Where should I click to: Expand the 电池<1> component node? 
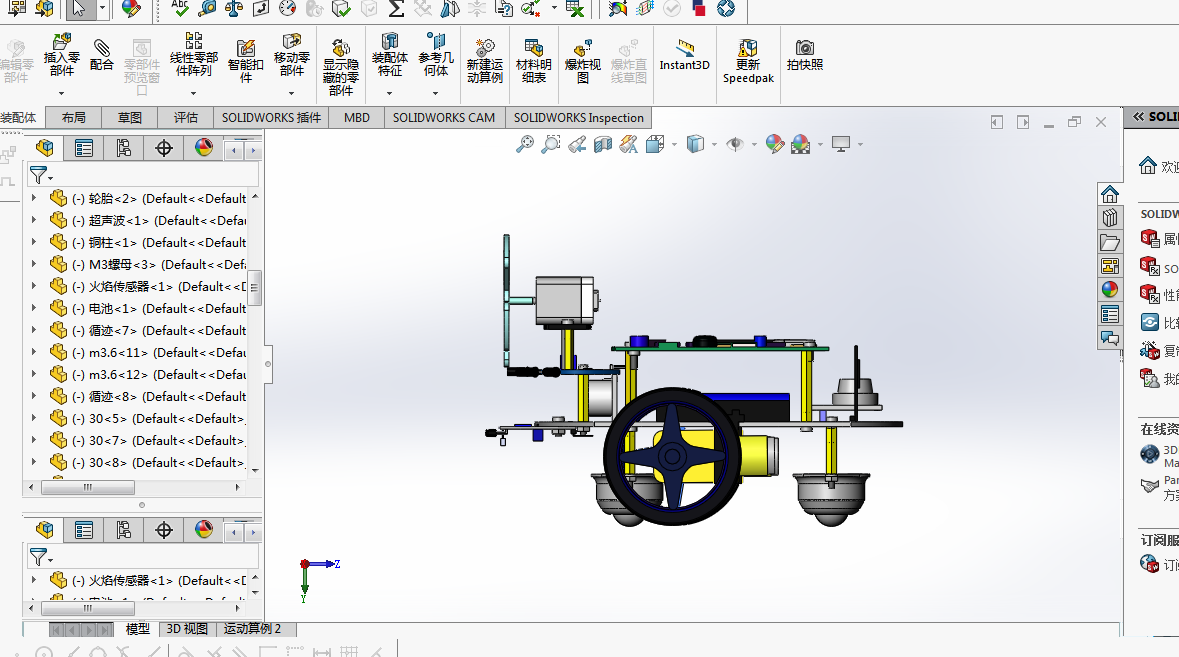coord(34,308)
